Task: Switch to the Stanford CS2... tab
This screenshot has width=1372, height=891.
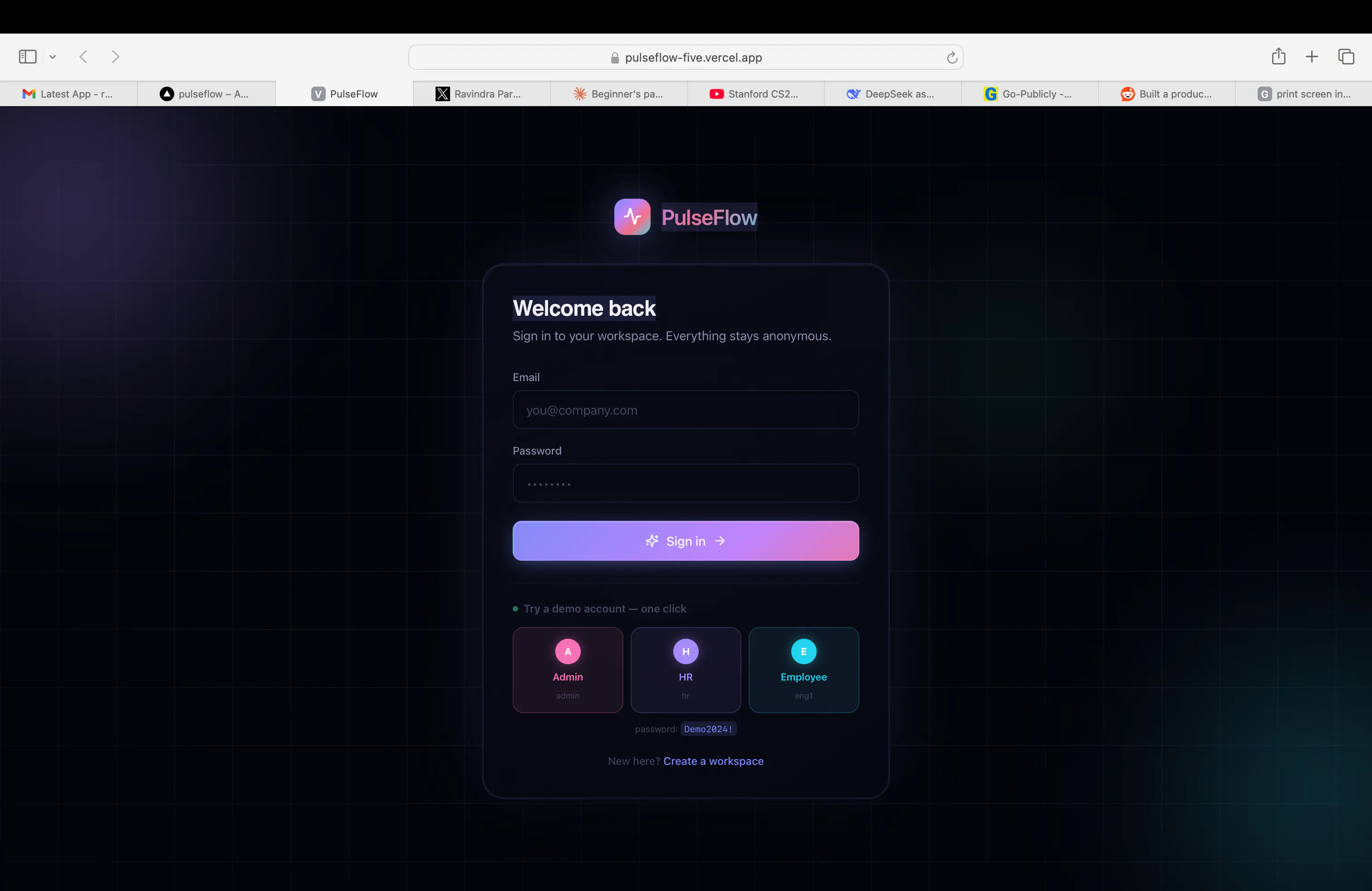Action: [x=756, y=93]
